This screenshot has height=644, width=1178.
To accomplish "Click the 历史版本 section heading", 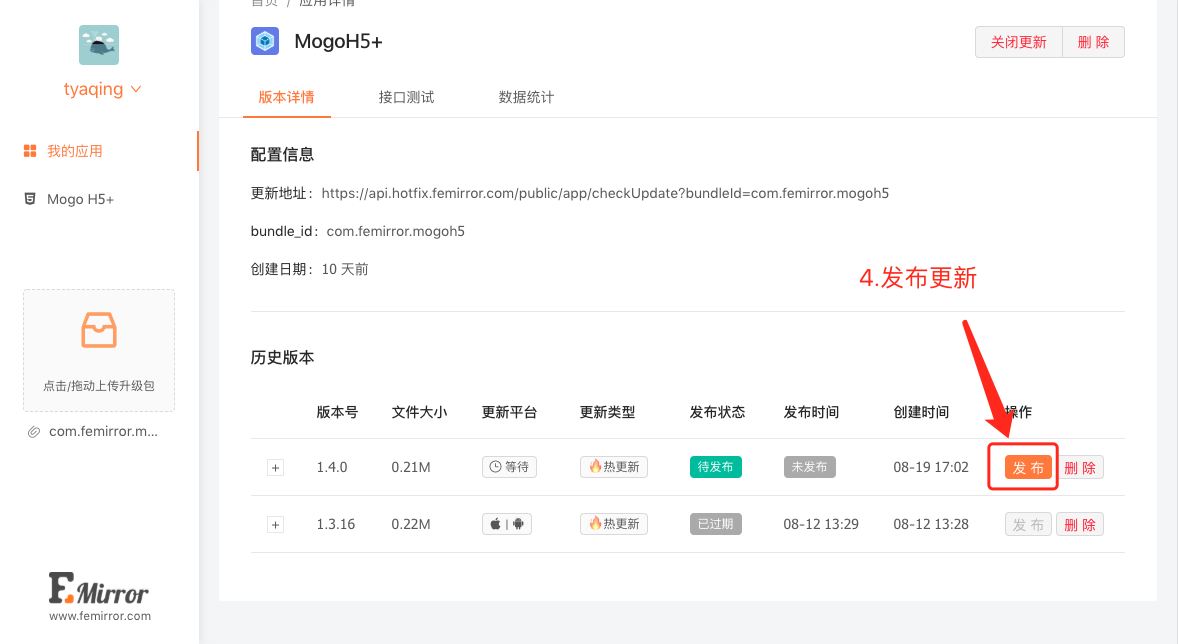I will (x=282, y=358).
